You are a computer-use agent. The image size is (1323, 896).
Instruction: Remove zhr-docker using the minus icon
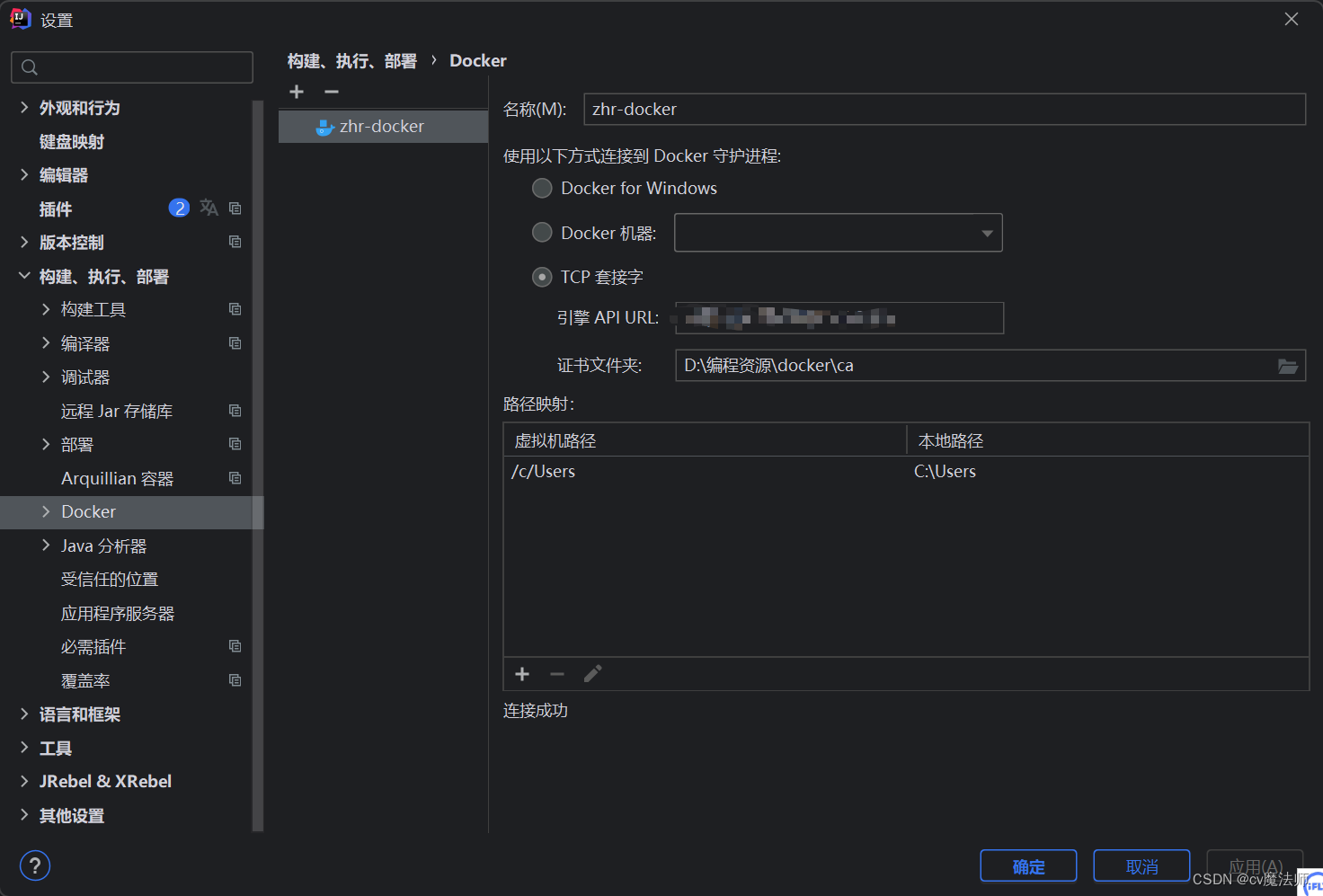point(331,91)
